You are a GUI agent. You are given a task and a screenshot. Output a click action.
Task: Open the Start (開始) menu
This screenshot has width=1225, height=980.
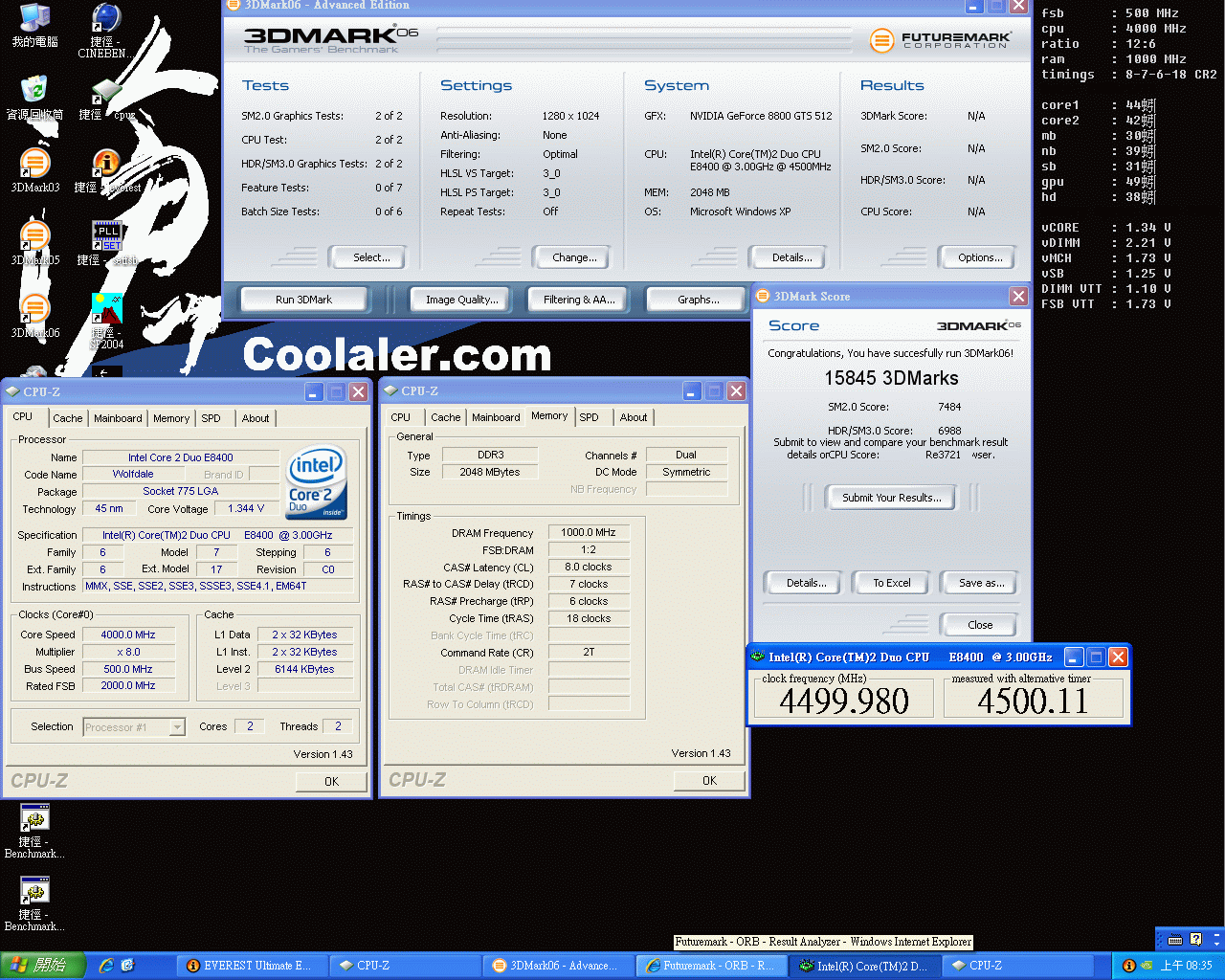click(43, 966)
